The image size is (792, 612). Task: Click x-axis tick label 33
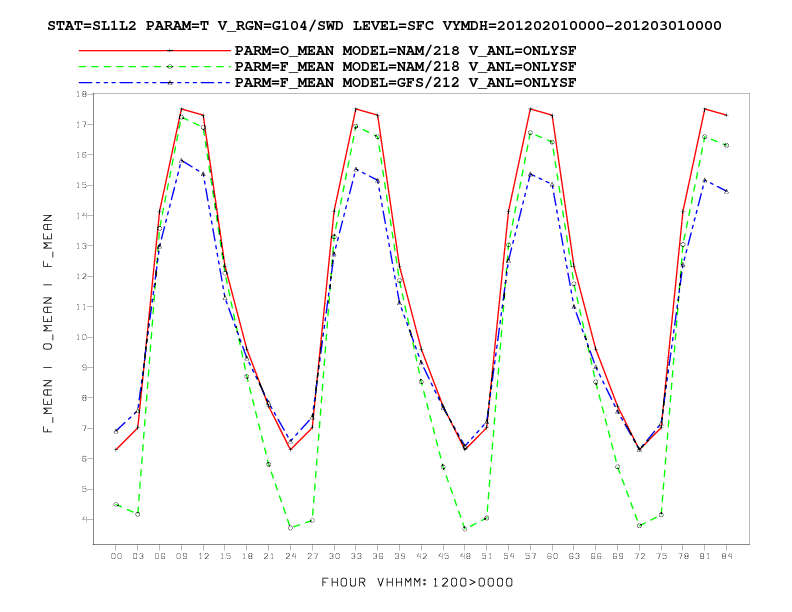(356, 556)
